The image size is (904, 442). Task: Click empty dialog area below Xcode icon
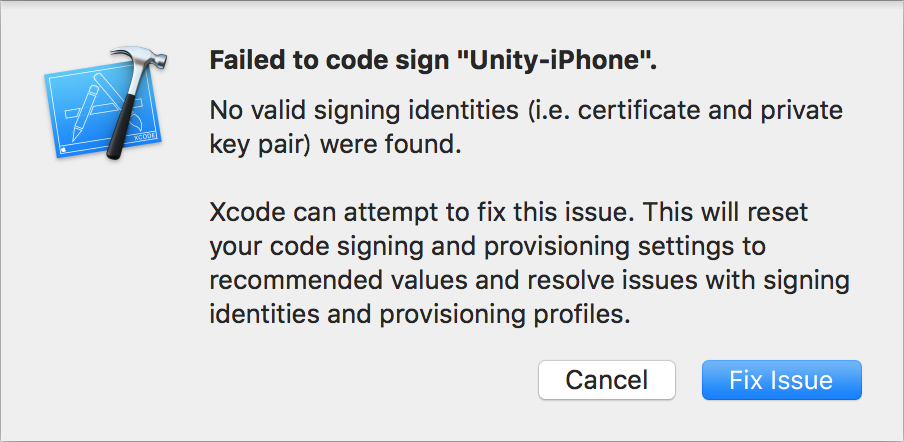tap(104, 277)
